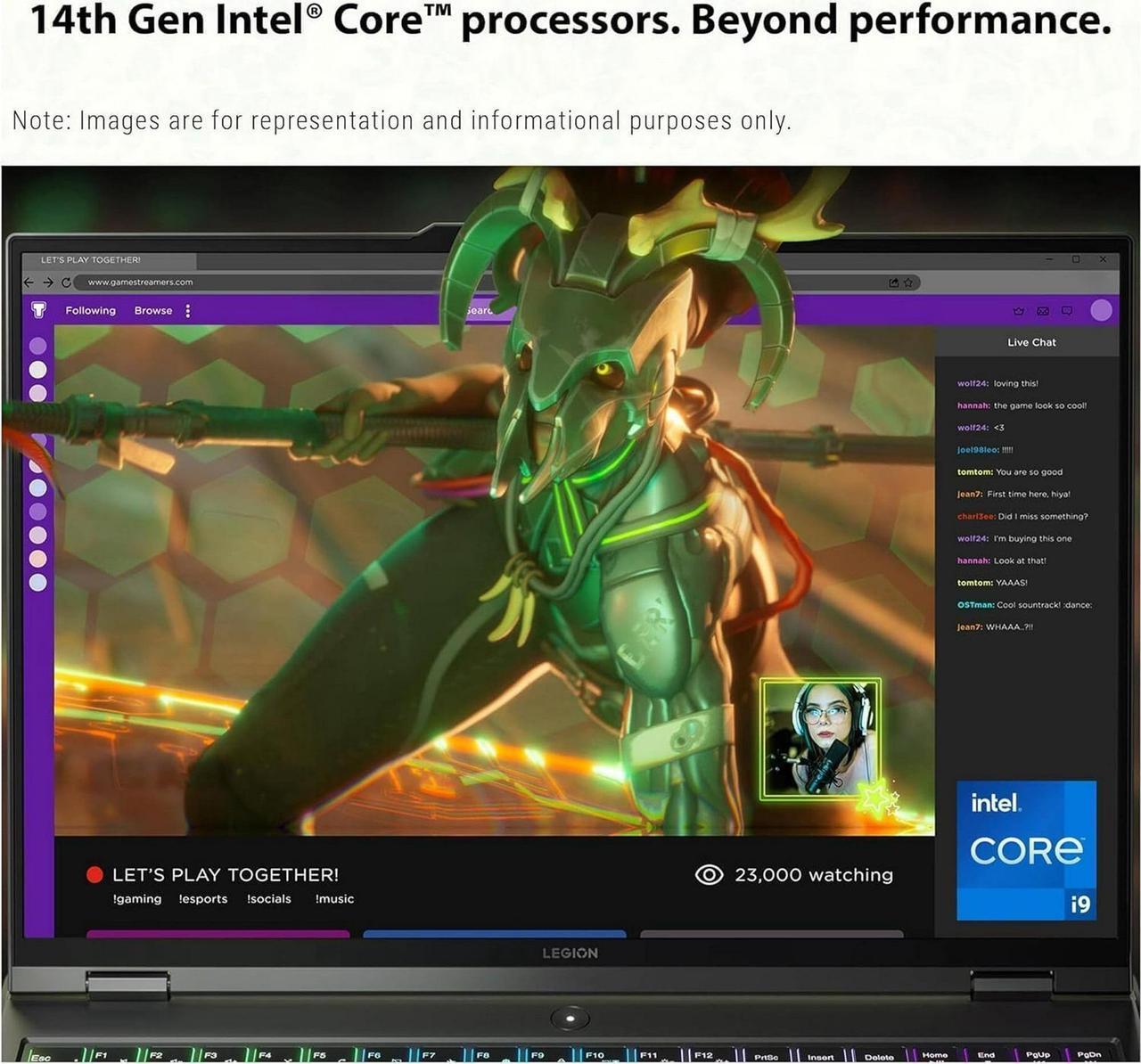This screenshot has width=1141, height=1064.
Task: Click the purple bar below the tags
Action: 218,934
